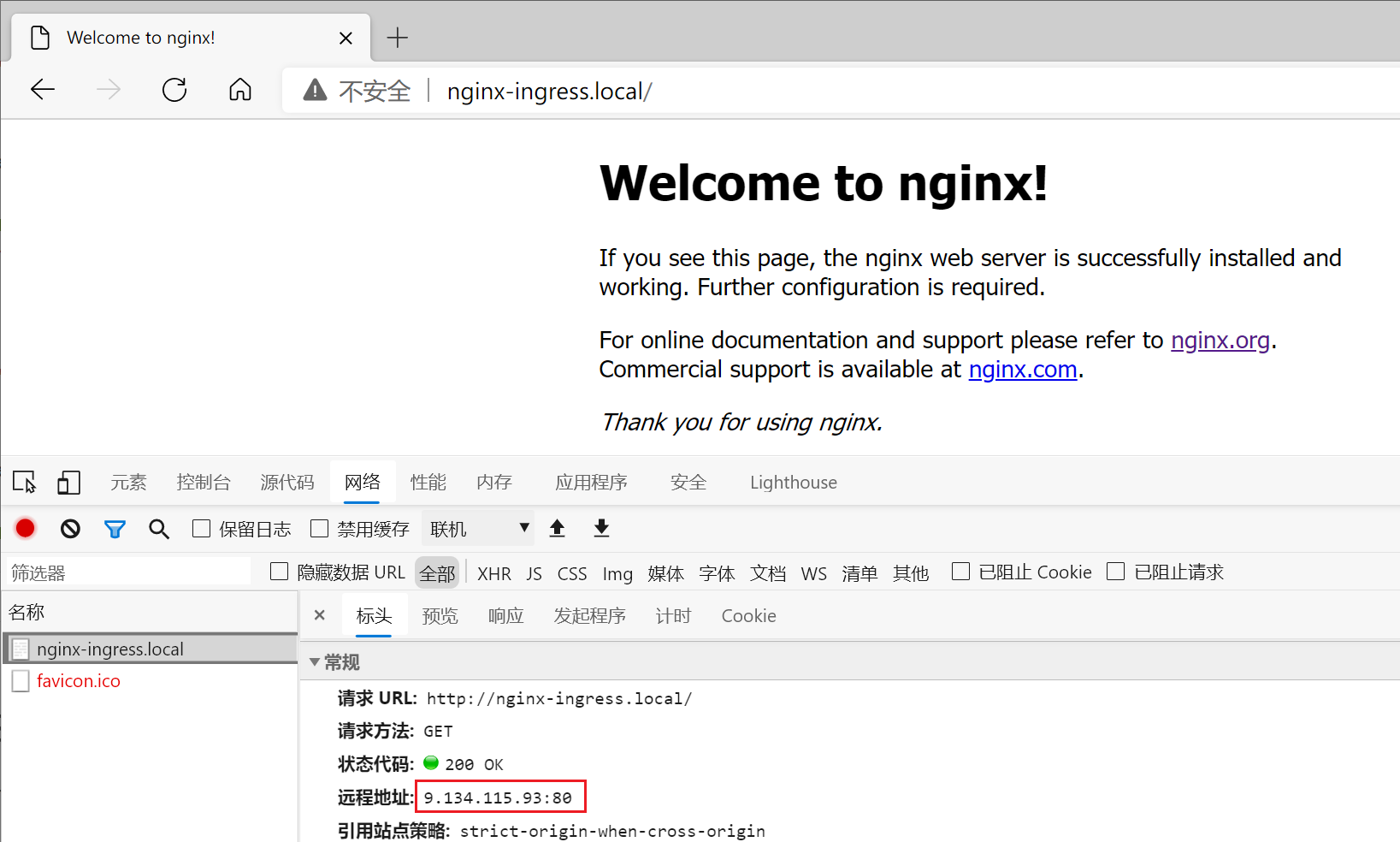The height and width of the screenshot is (842, 1400).
Task: Select the 标头 request tab
Action: tap(375, 616)
